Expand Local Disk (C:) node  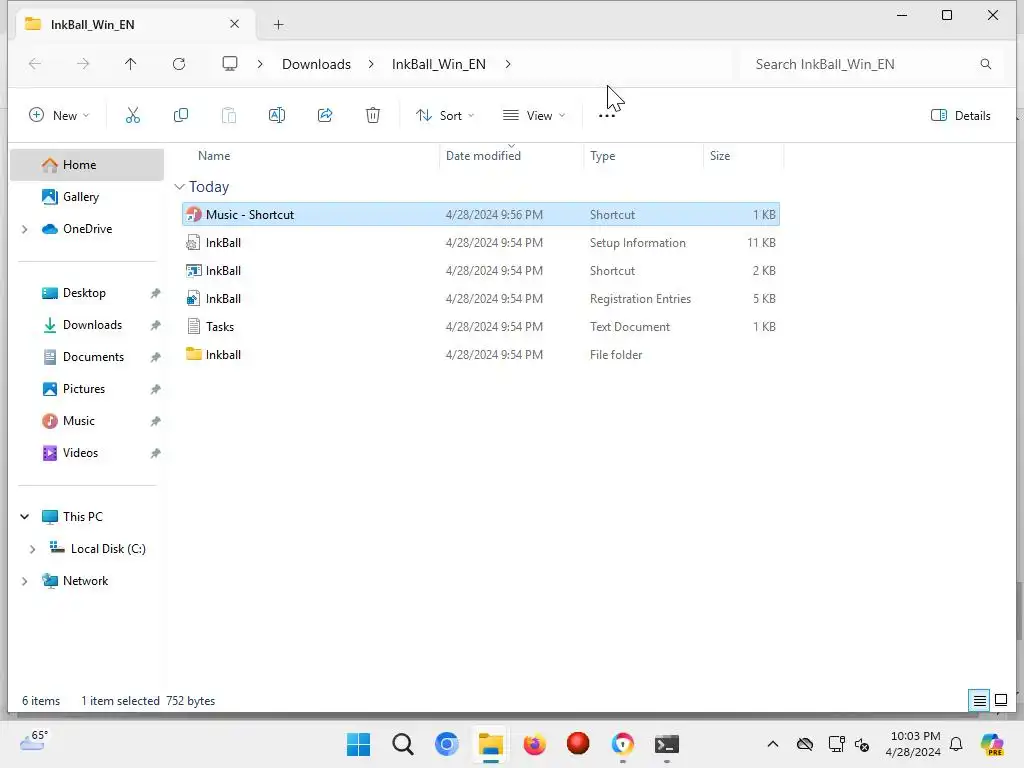click(x=32, y=549)
